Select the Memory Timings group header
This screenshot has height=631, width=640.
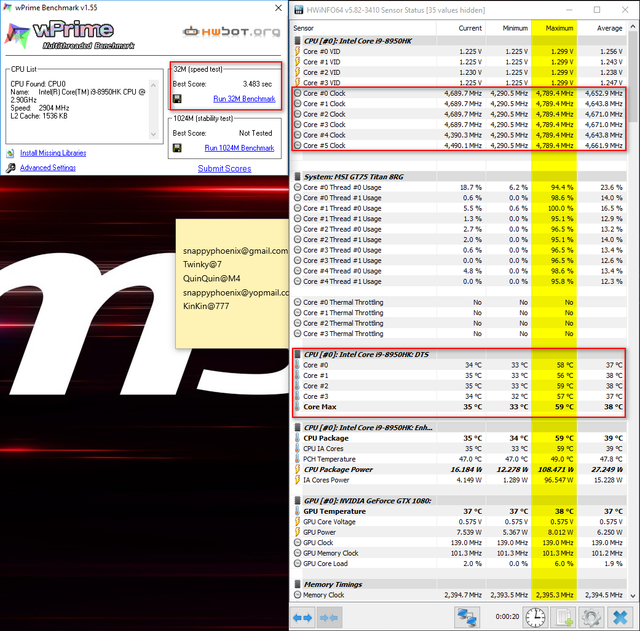click(x=460, y=584)
